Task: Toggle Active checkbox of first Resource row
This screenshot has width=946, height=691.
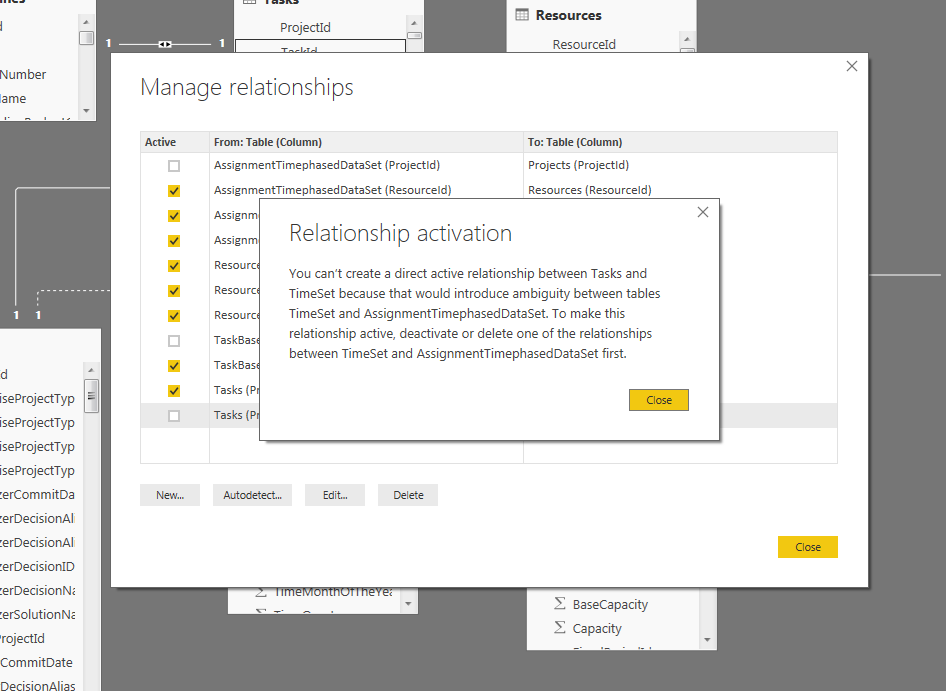Action: click(174, 266)
